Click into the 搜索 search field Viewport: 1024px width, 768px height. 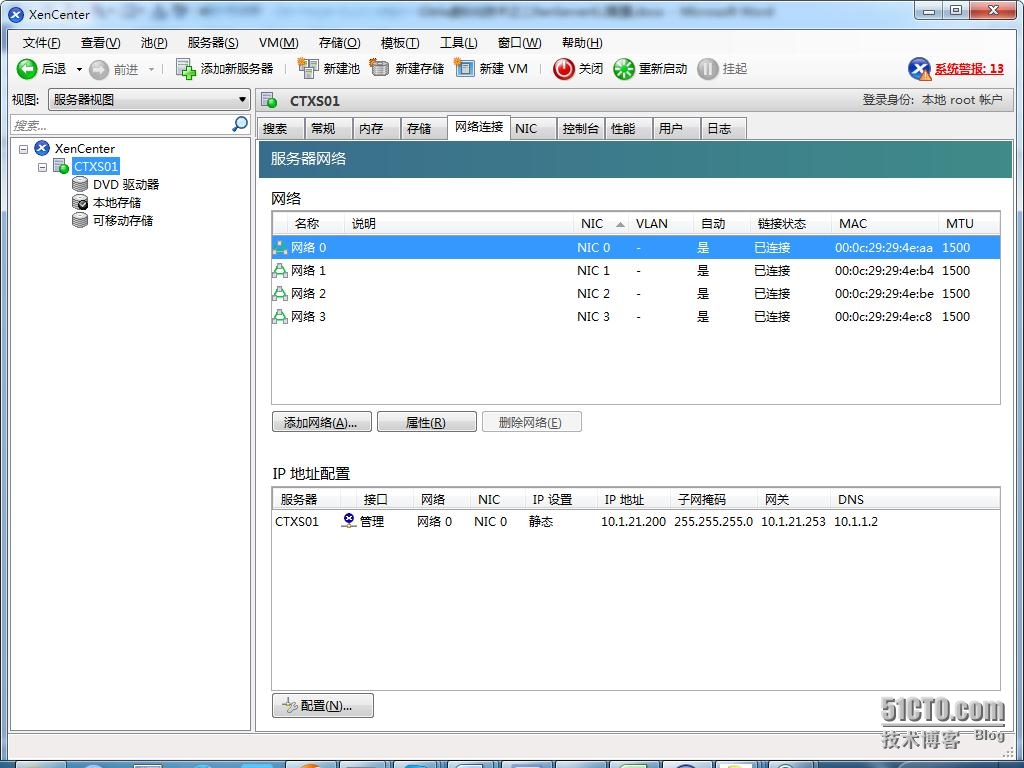tap(121, 125)
